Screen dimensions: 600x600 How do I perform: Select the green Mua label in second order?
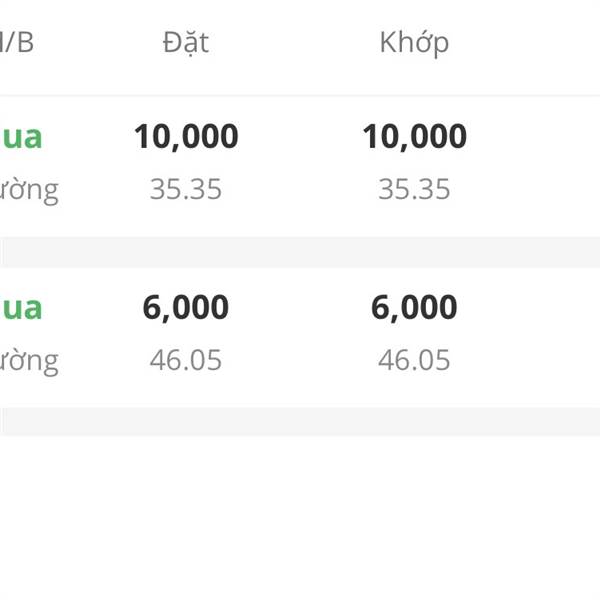coord(21,308)
